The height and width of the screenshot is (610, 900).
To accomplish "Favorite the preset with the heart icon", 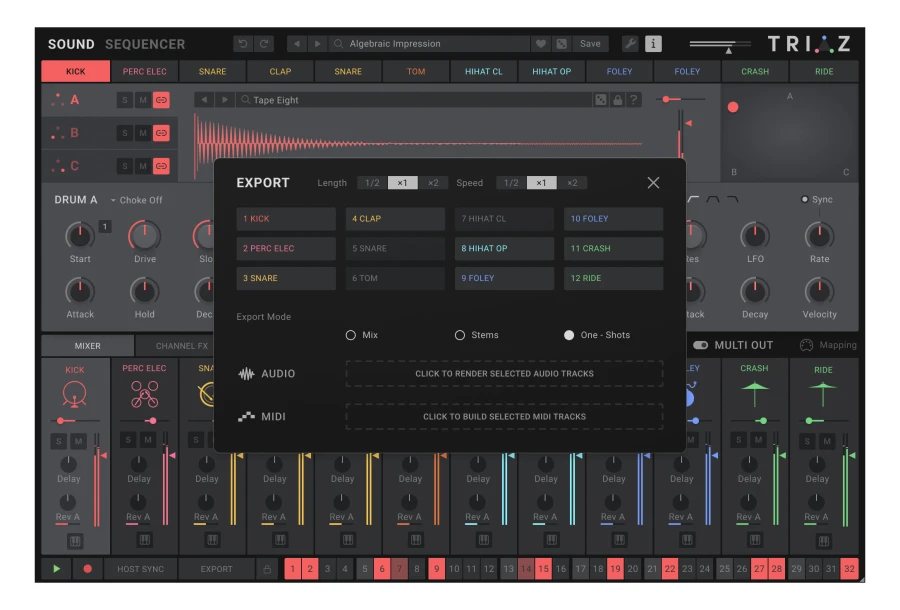I will [541, 44].
